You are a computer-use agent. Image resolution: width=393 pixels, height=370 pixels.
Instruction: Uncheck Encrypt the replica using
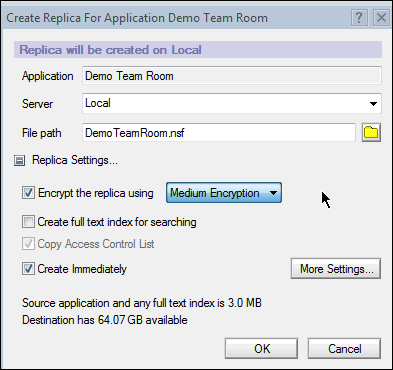click(x=28, y=193)
